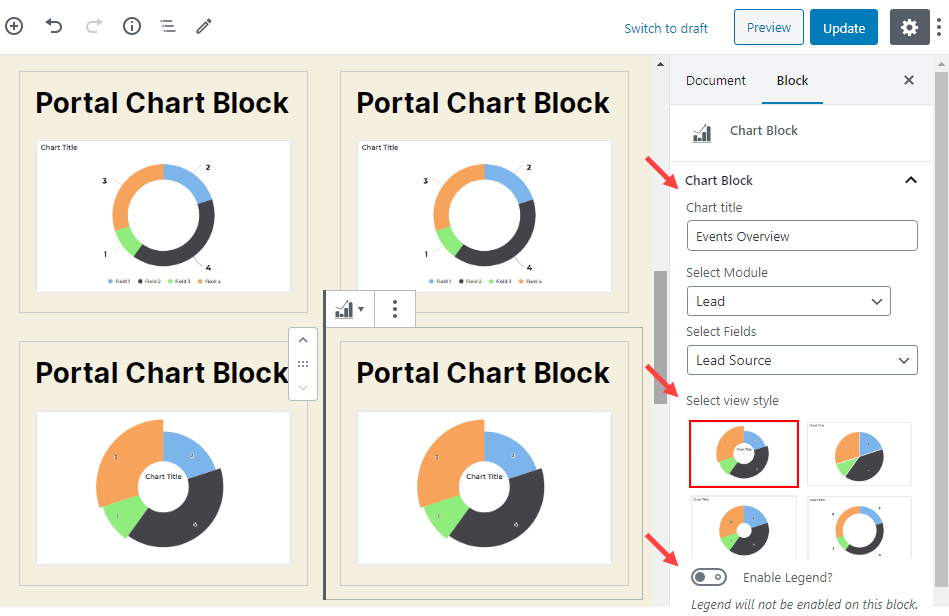Open the Lead Source fields dropdown
The height and width of the screenshot is (616, 949).
(801, 360)
